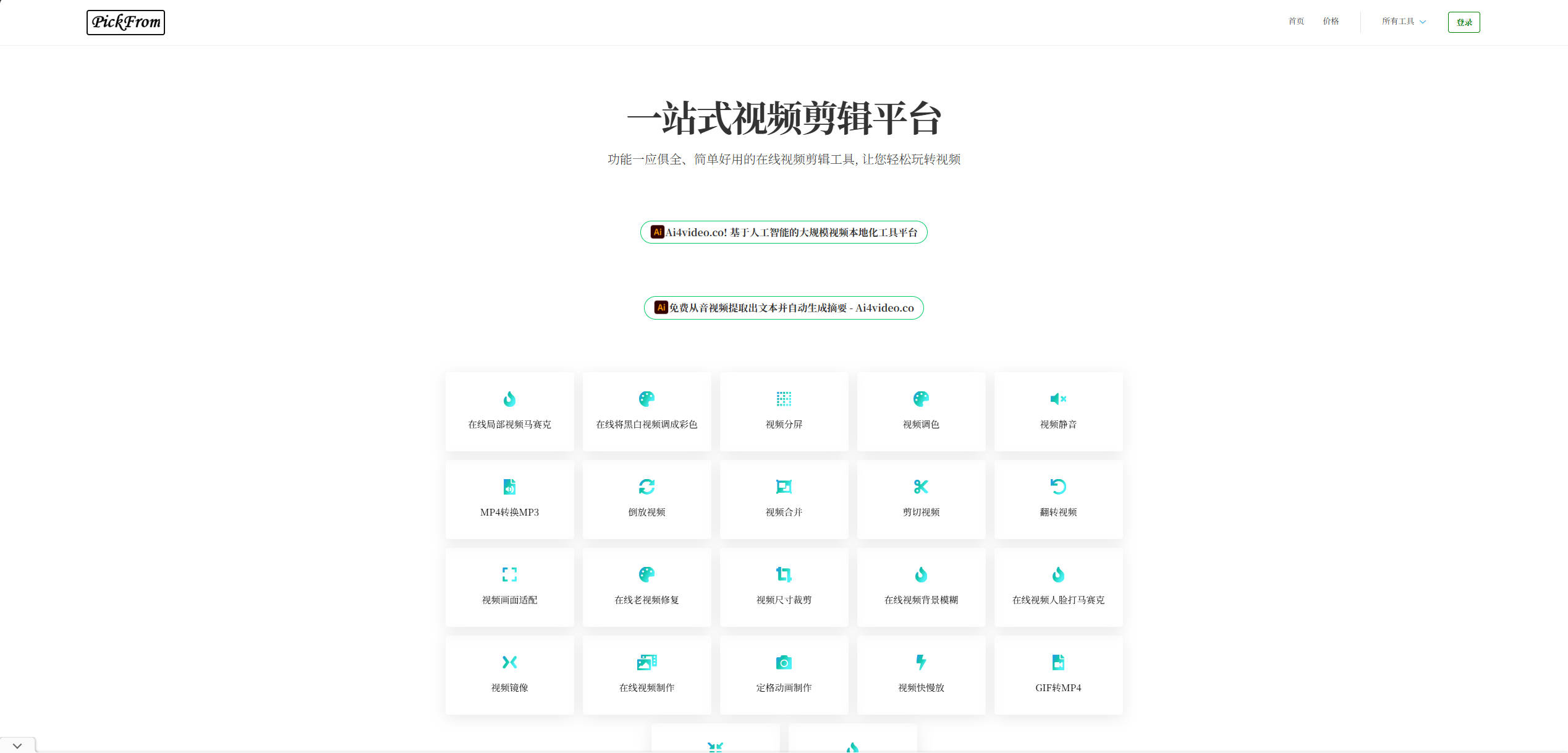Select the 在线老视频修复 label text

click(x=646, y=600)
